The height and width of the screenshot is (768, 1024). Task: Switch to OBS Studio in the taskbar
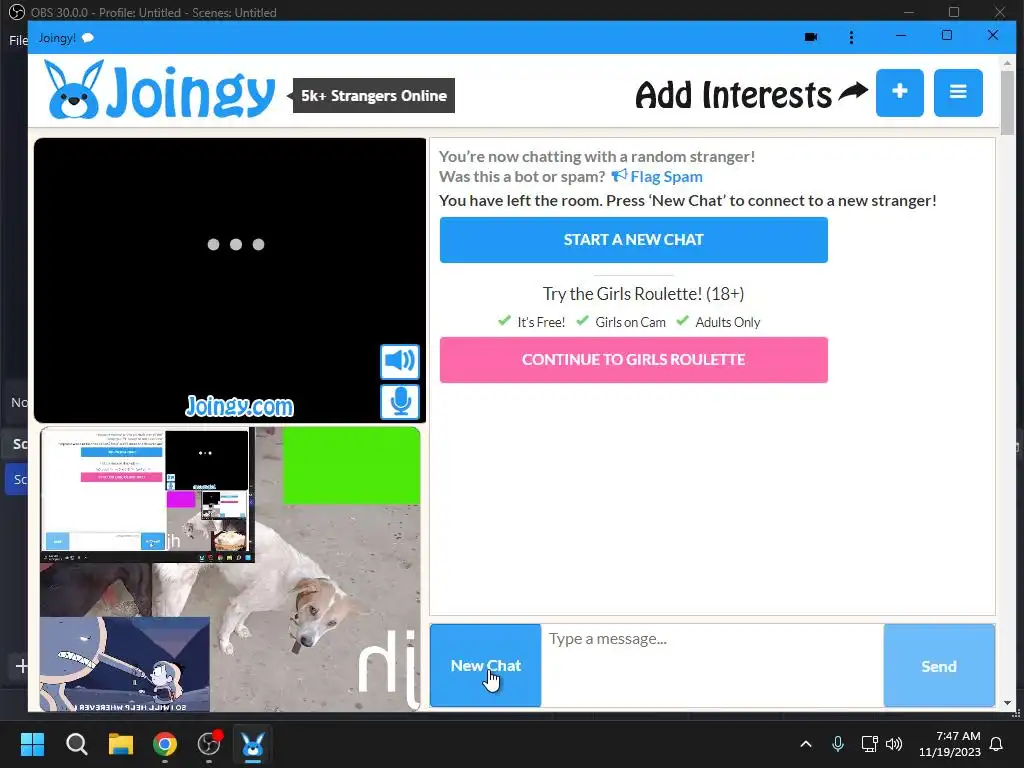click(209, 744)
